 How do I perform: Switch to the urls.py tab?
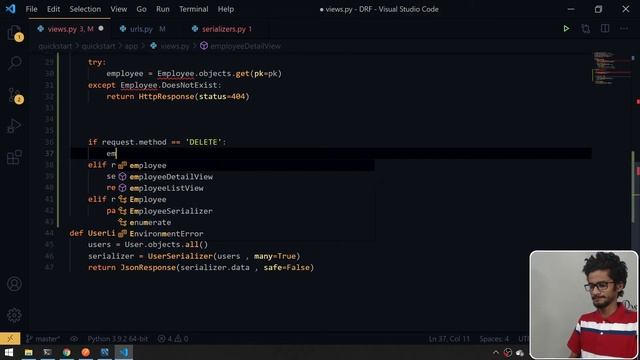(x=142, y=29)
